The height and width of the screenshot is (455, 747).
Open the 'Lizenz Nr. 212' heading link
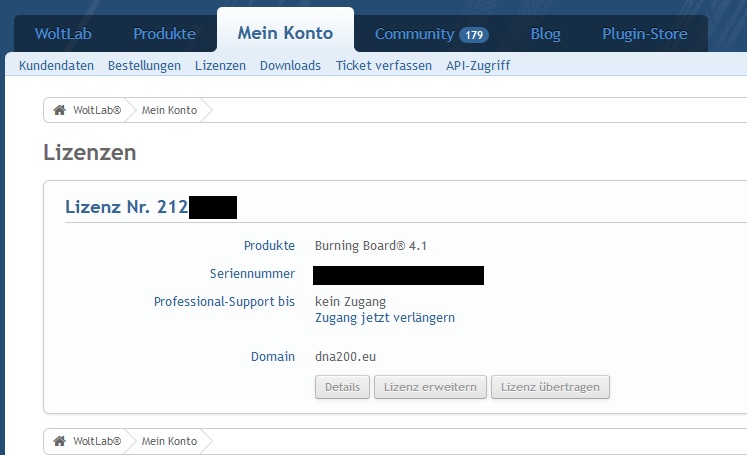125,208
